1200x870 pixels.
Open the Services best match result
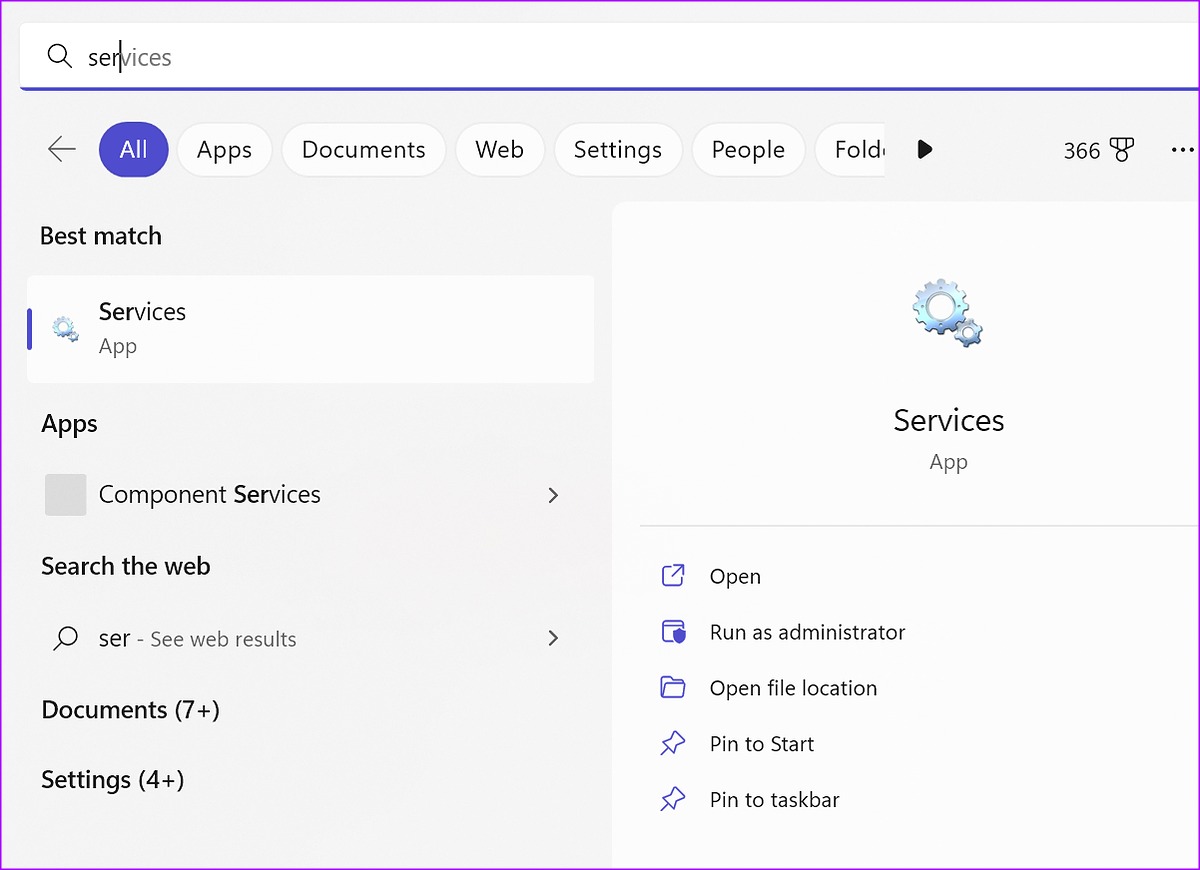(x=310, y=329)
